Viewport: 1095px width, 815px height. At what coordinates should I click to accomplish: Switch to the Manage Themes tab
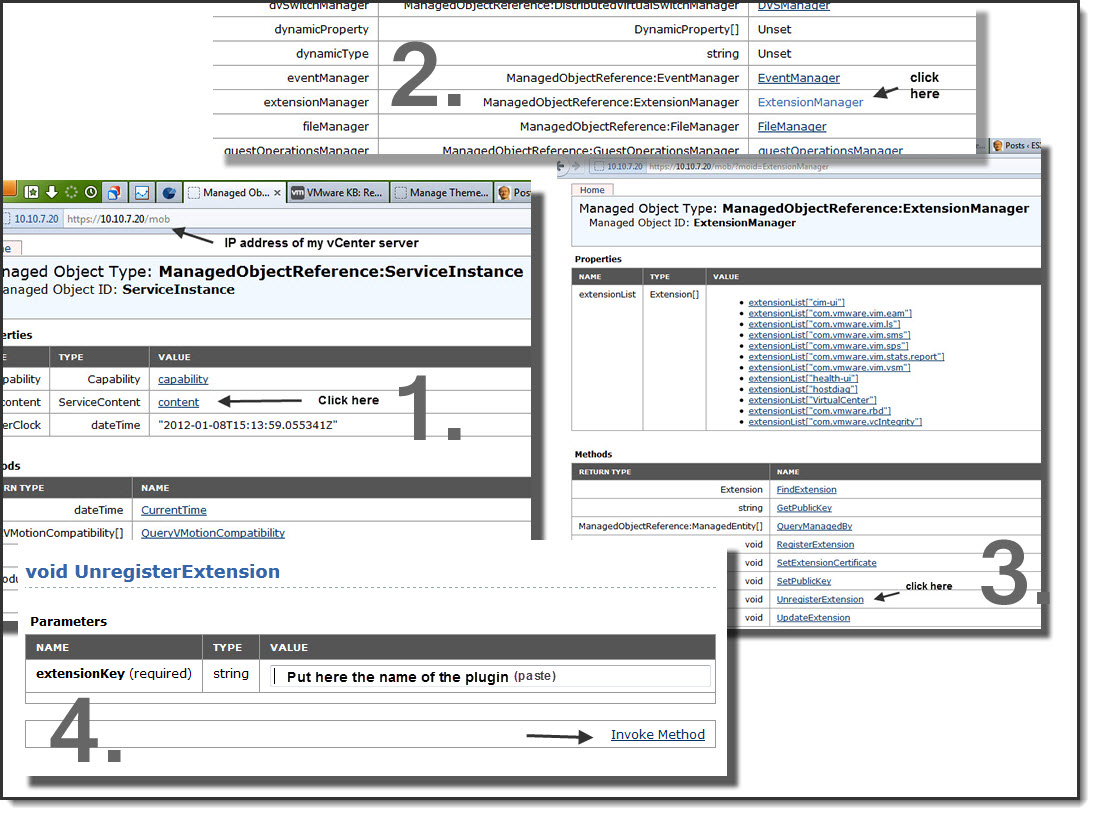pyautogui.click(x=440, y=193)
